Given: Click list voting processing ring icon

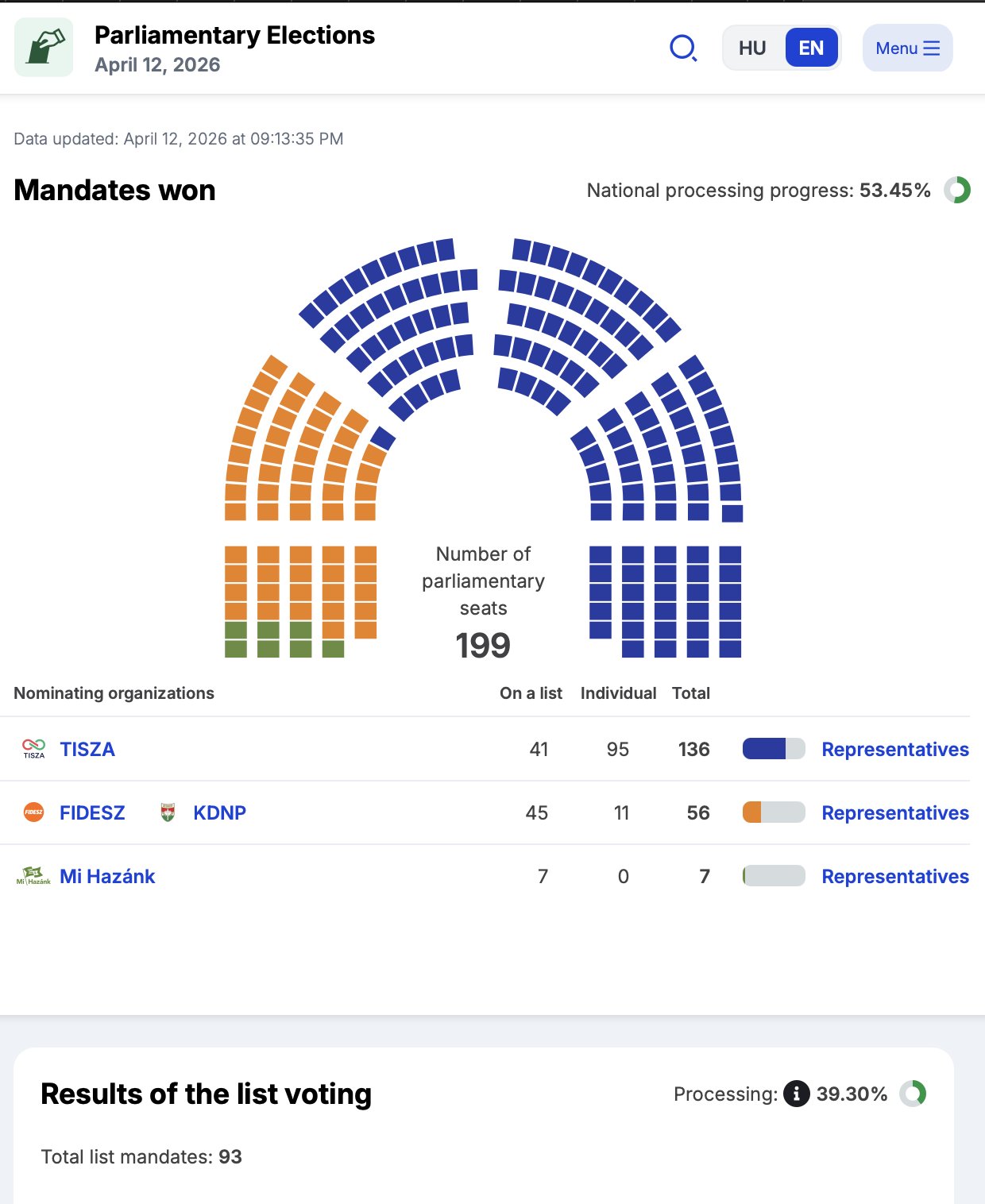Looking at the screenshot, I should tap(913, 1094).
